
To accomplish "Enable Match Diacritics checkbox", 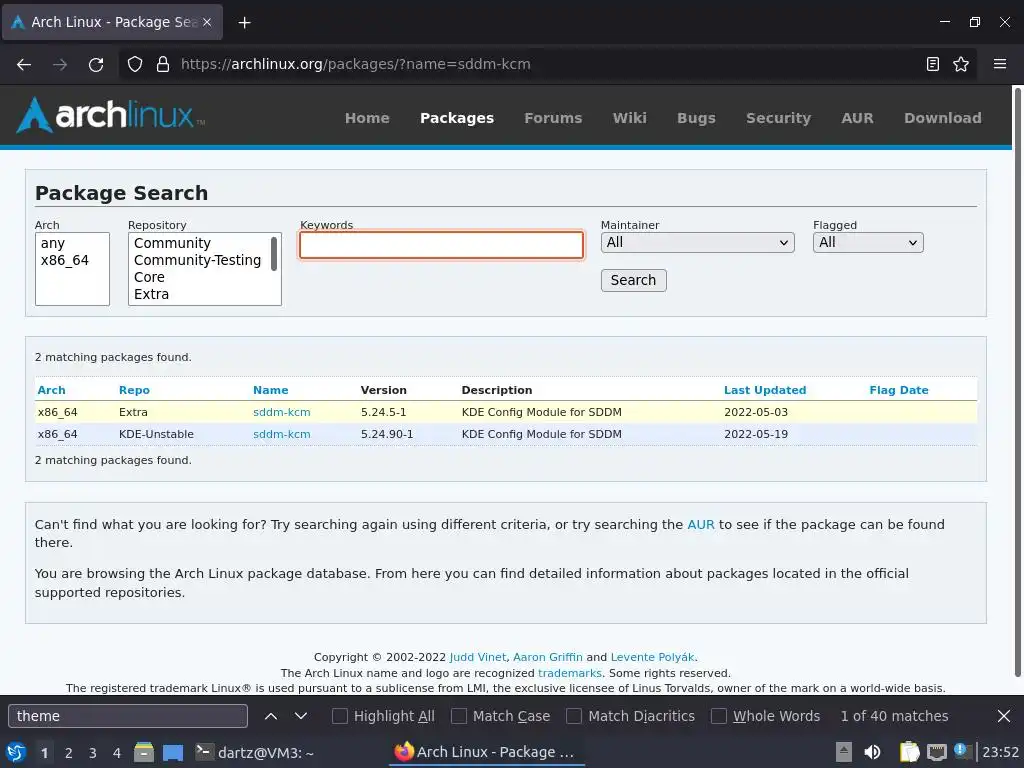I will tap(574, 716).
